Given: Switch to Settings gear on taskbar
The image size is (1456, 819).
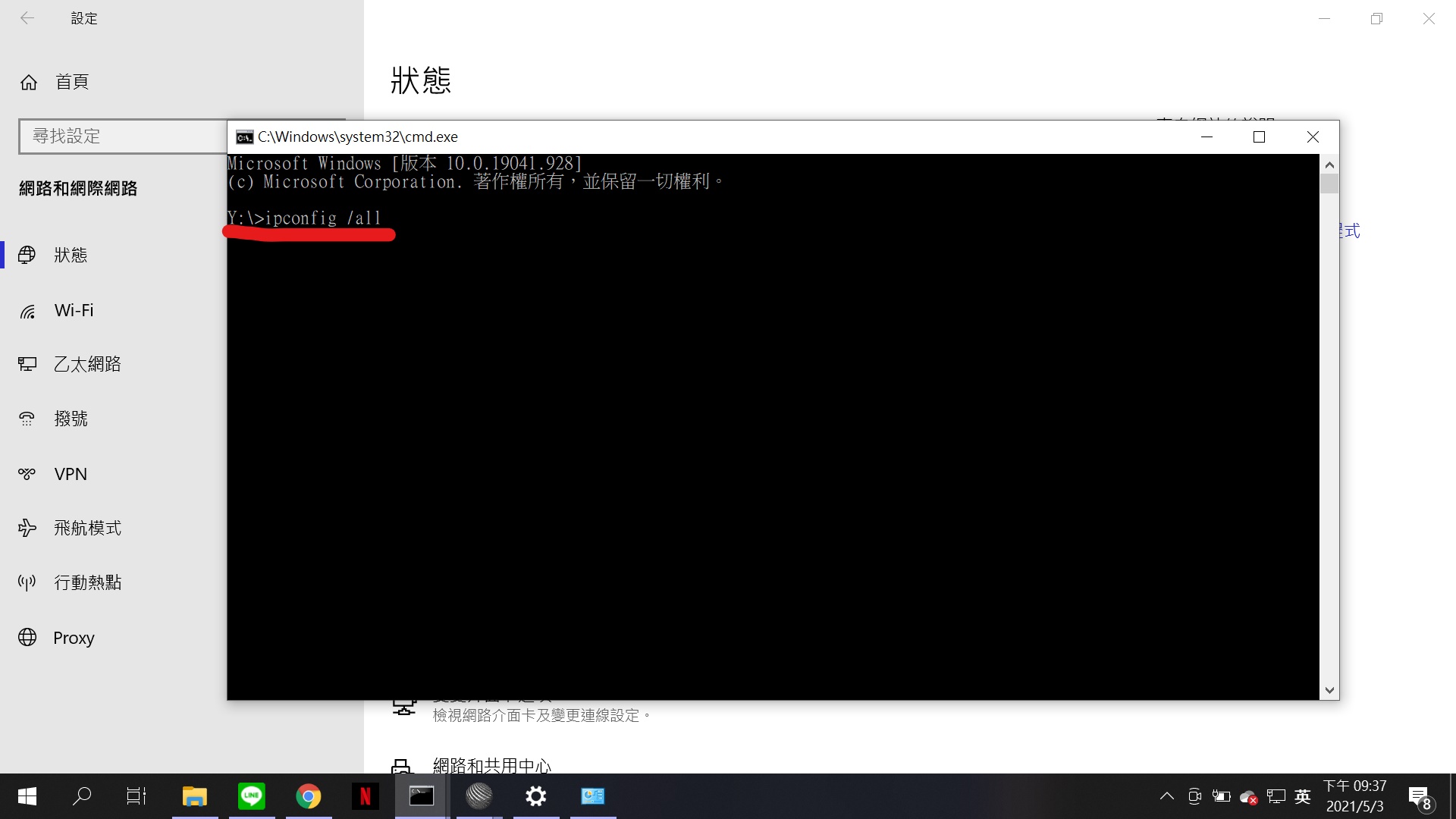Looking at the screenshot, I should [x=536, y=796].
